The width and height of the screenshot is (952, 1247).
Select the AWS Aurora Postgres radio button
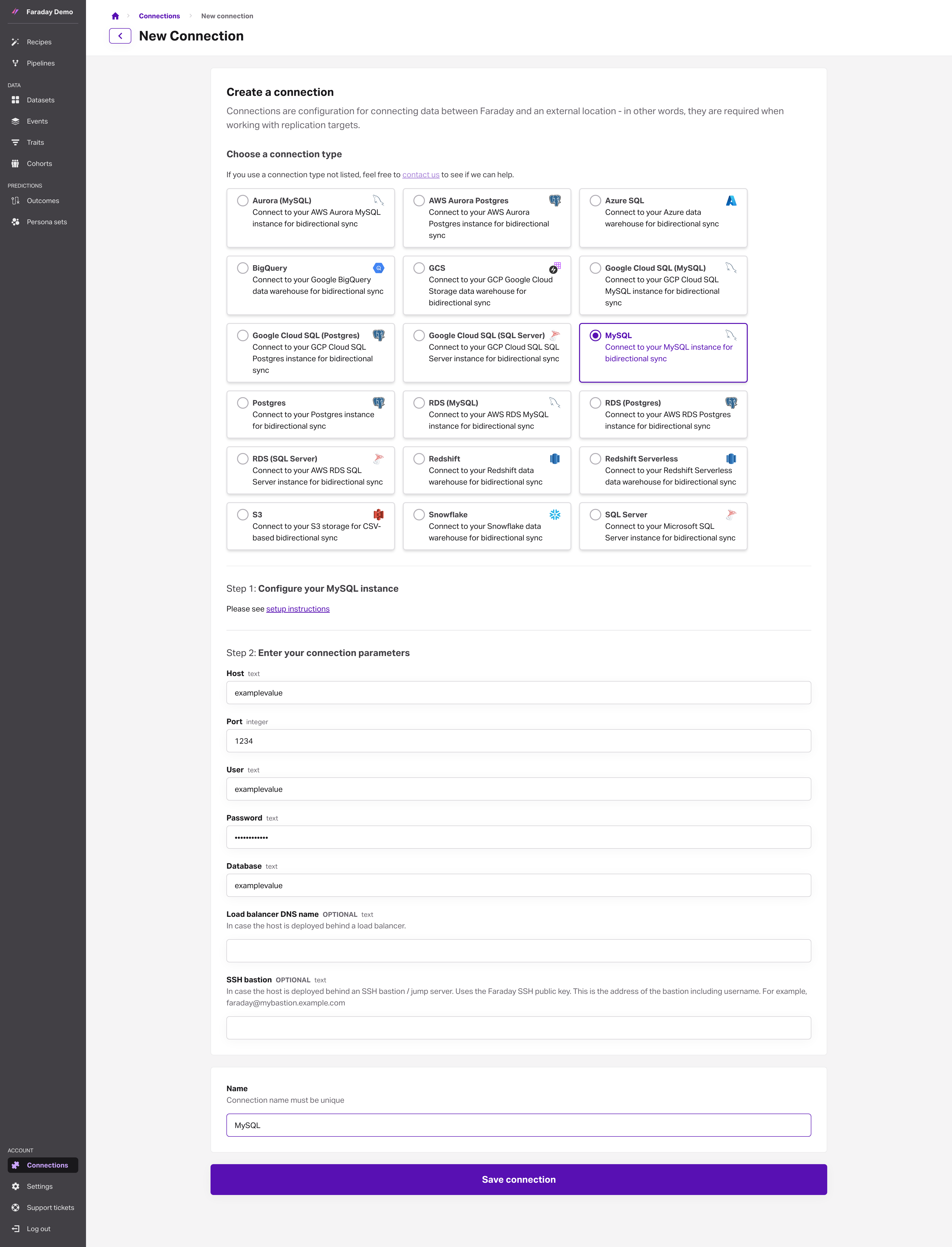(419, 201)
